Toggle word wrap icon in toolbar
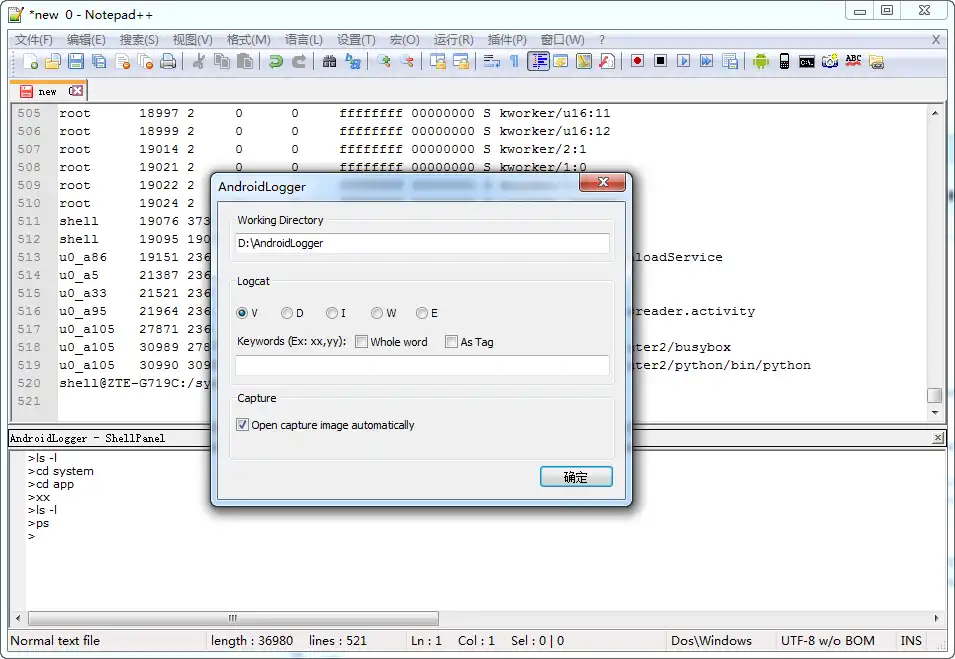The image size is (955, 659). point(492,62)
